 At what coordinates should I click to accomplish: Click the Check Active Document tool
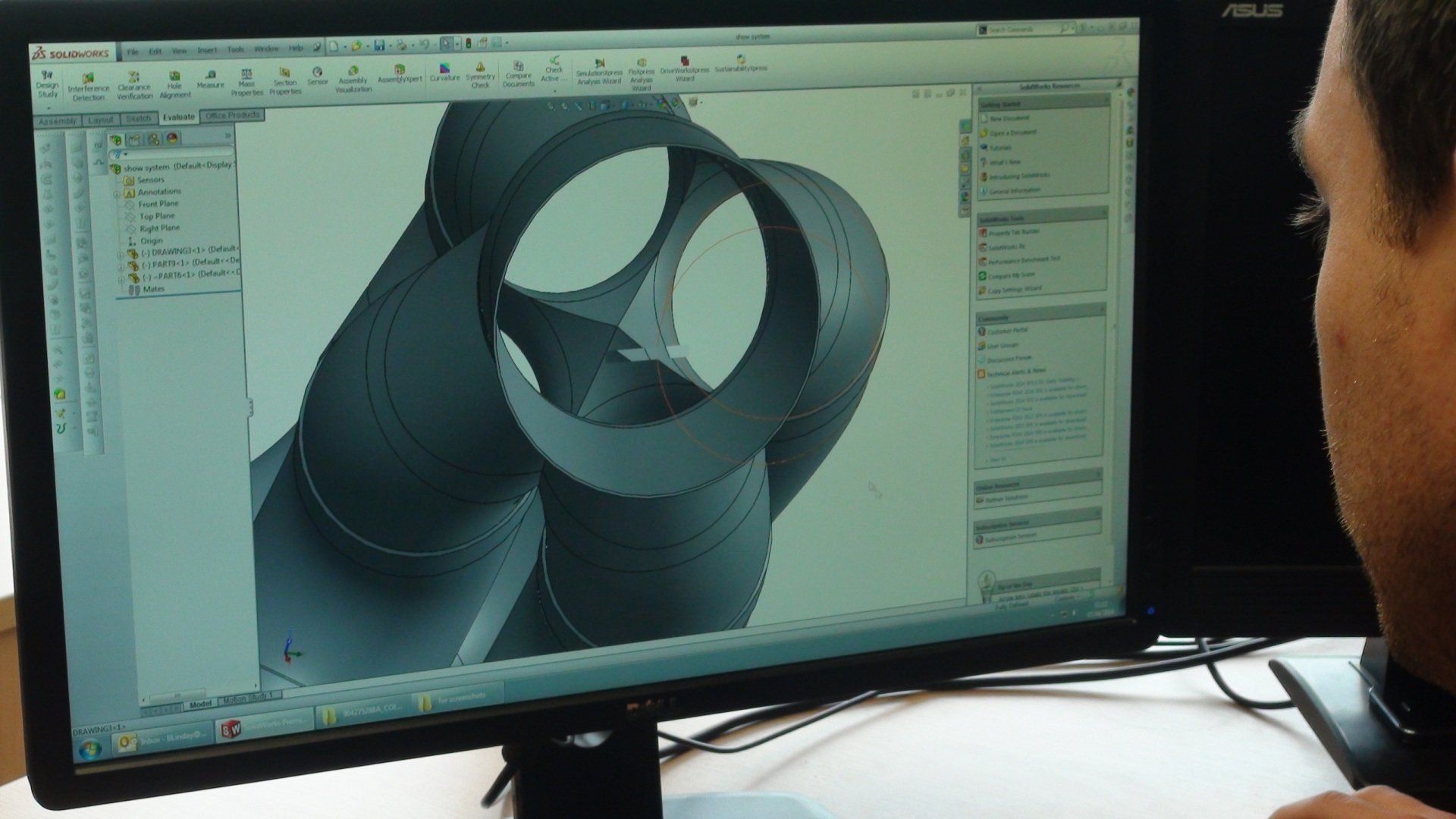pos(554,70)
